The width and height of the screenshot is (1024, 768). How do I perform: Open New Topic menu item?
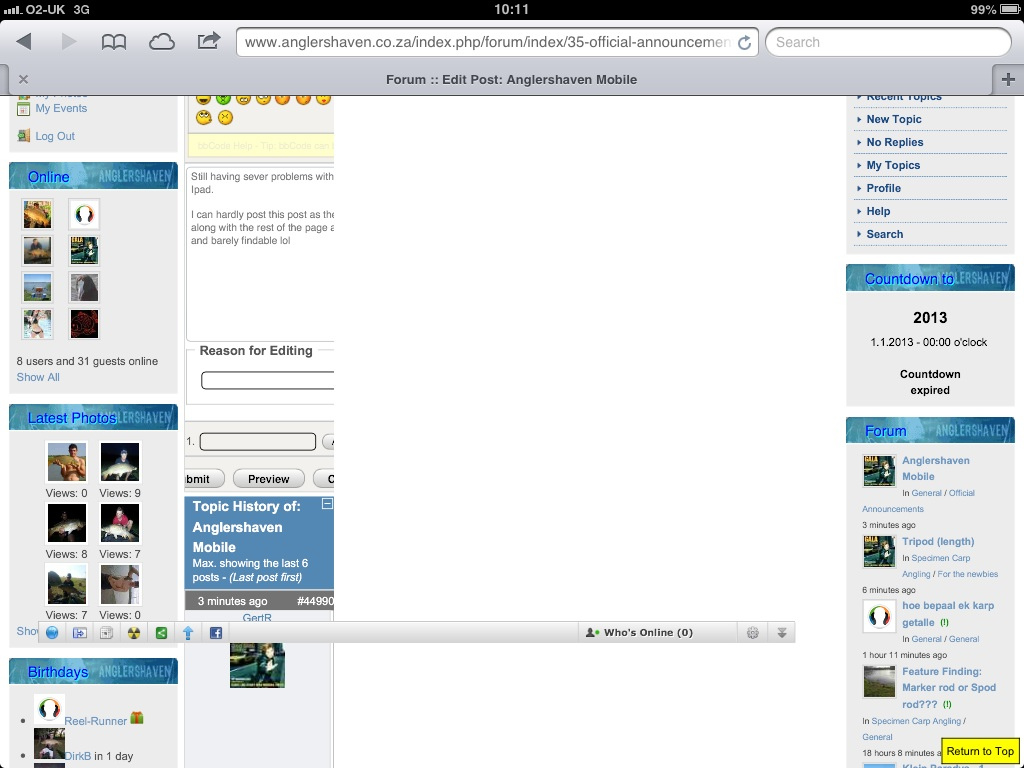[x=893, y=119]
